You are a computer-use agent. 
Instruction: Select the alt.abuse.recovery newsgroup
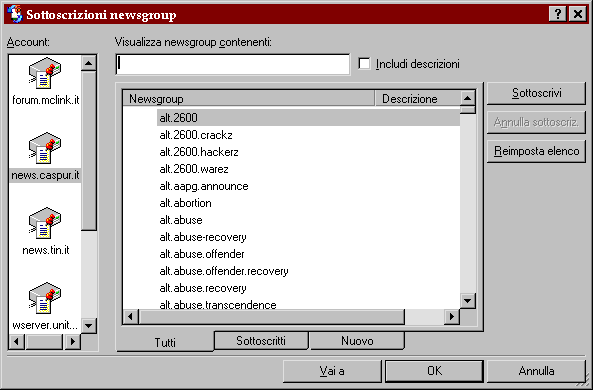click(203, 288)
